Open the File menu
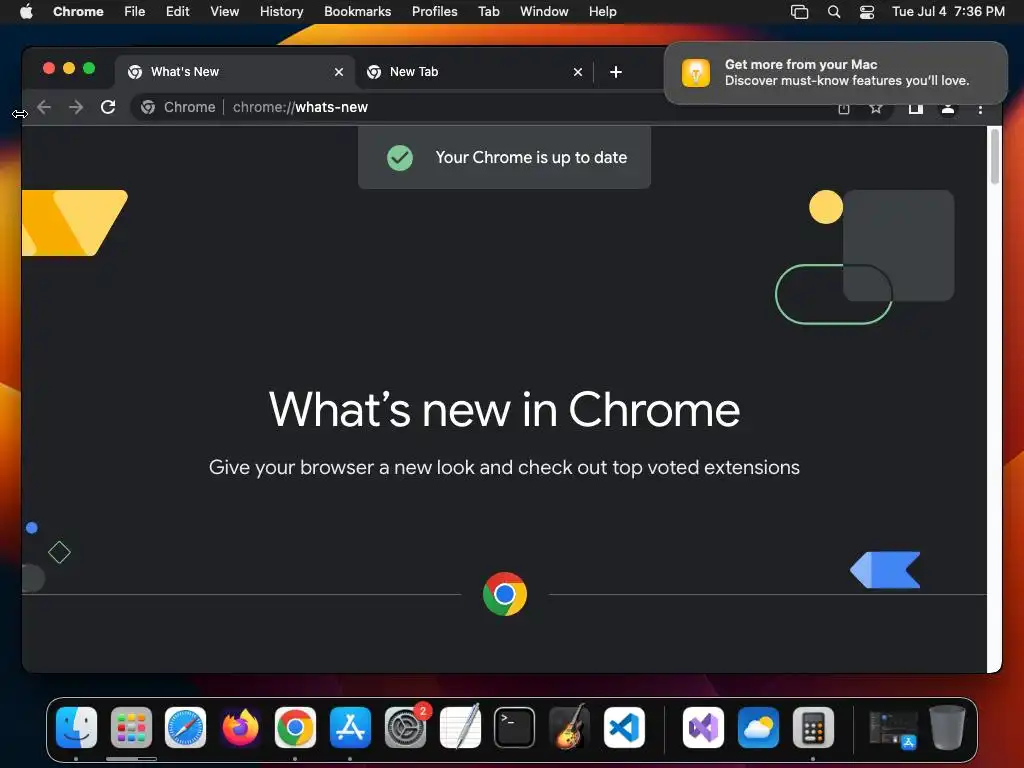 [135, 12]
